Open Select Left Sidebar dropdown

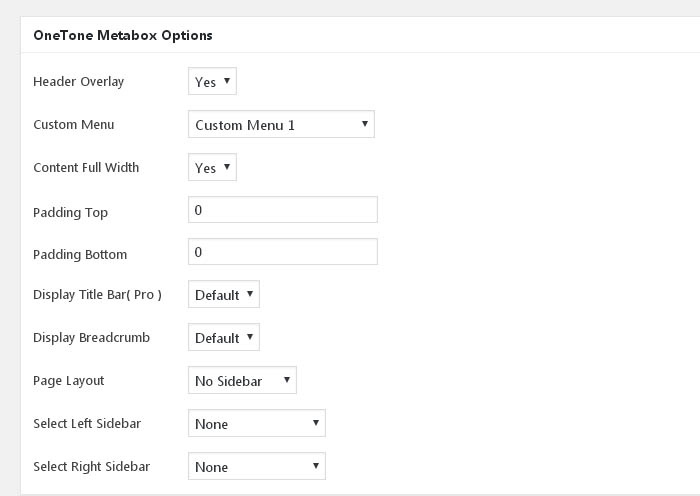257,423
